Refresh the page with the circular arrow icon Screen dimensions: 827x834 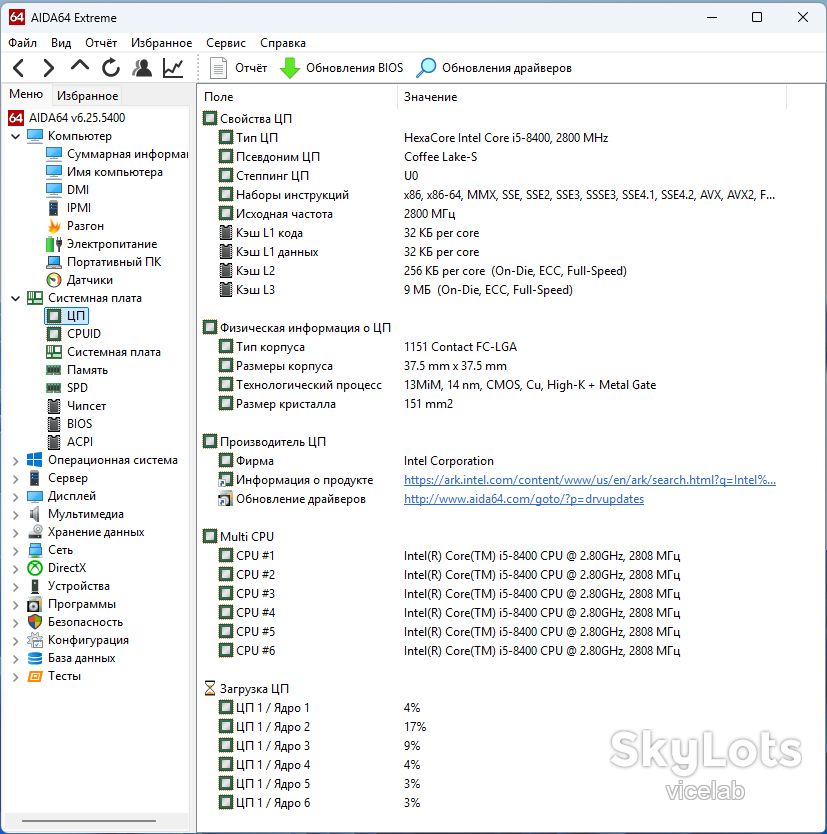(x=111, y=68)
